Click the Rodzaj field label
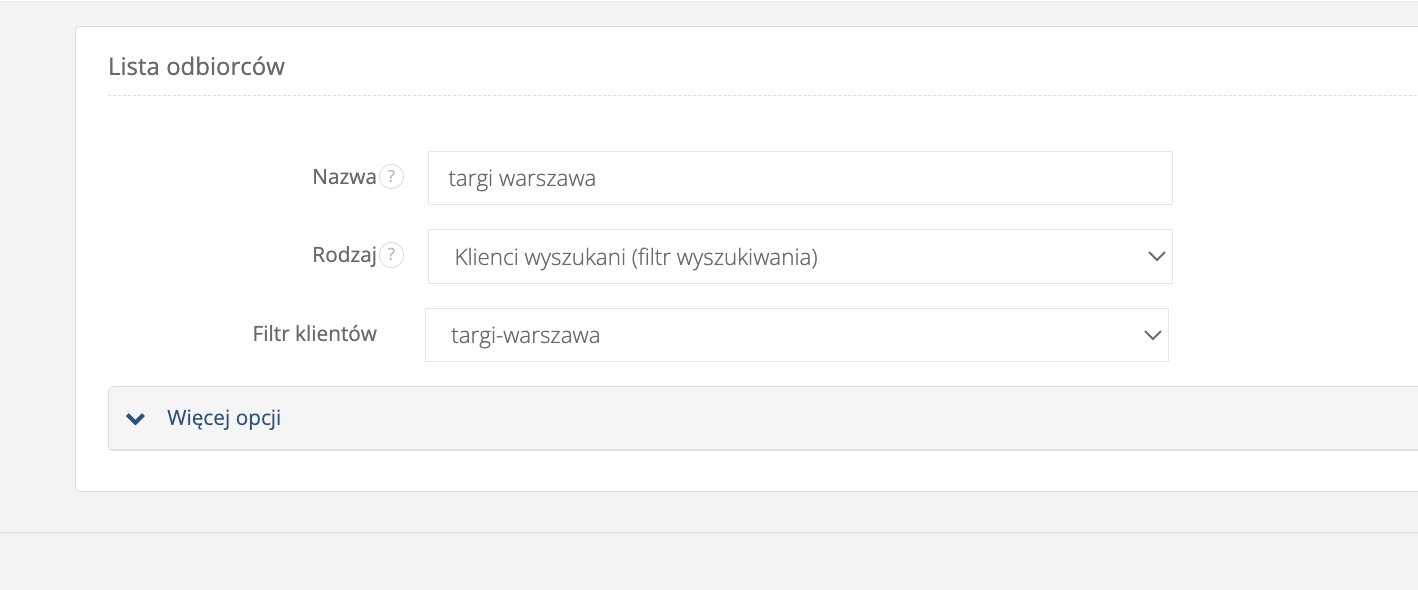 pos(344,255)
